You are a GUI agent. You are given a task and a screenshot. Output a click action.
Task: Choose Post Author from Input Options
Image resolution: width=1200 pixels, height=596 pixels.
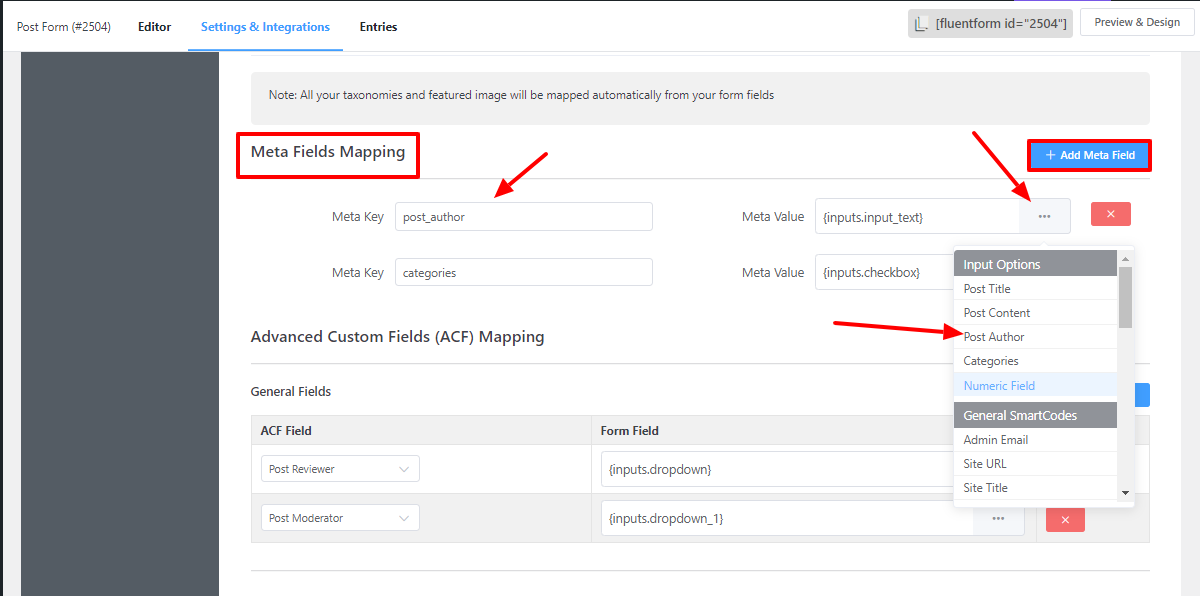(x=994, y=337)
